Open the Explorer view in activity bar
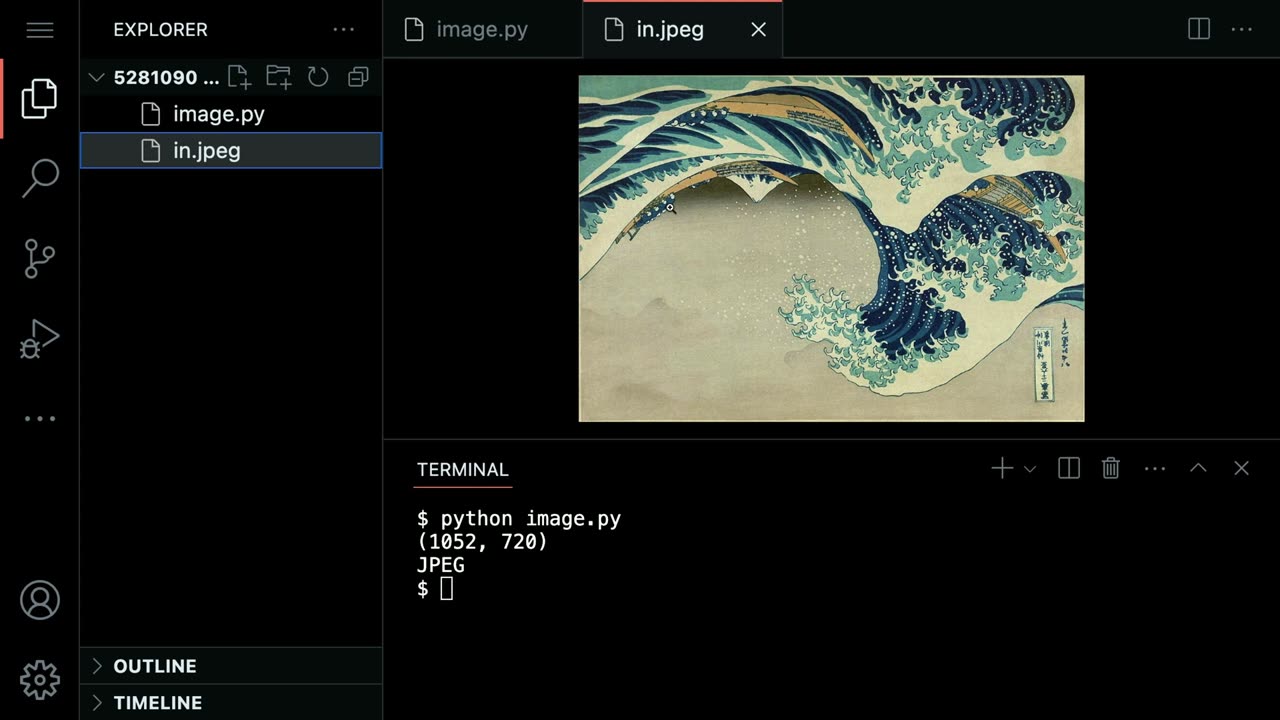The image size is (1280, 720). coord(40,98)
